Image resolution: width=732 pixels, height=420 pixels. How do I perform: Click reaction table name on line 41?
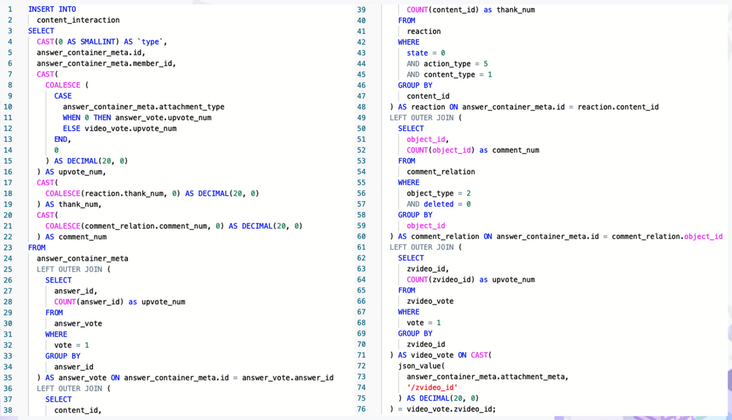click(x=424, y=31)
